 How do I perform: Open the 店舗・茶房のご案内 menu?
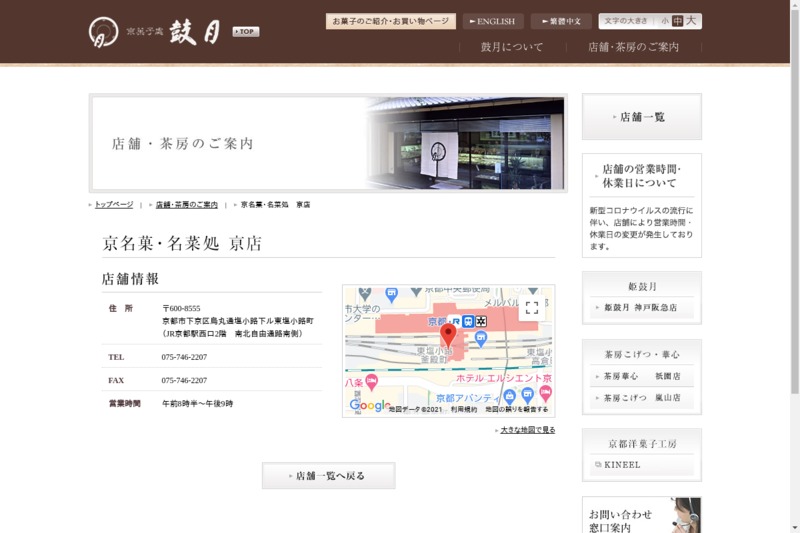(633, 47)
